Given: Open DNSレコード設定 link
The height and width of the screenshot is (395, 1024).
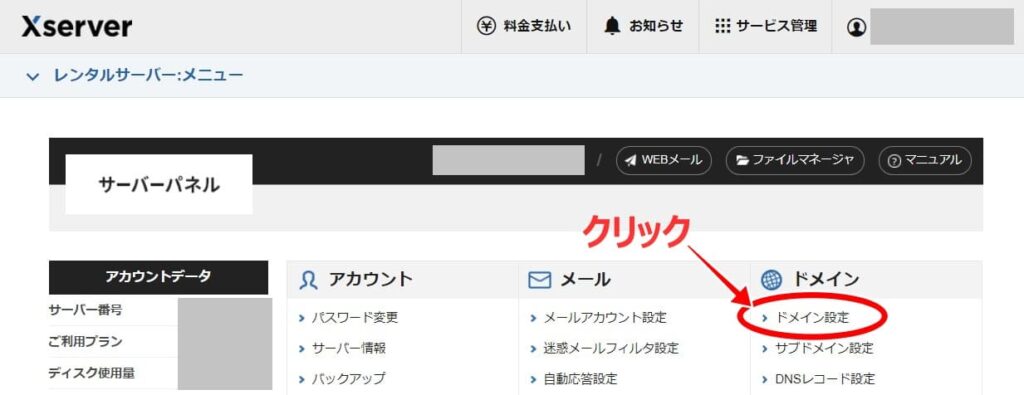Looking at the screenshot, I should click(825, 379).
